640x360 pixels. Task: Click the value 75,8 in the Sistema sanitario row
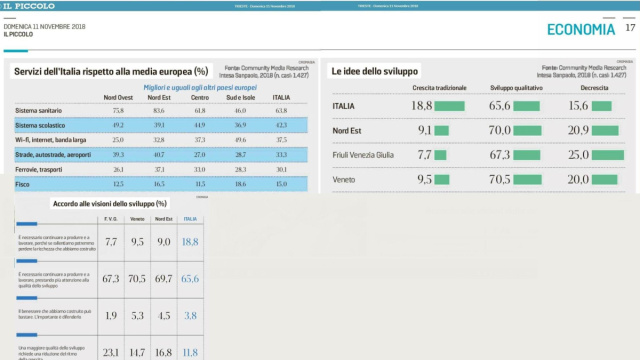click(x=118, y=111)
